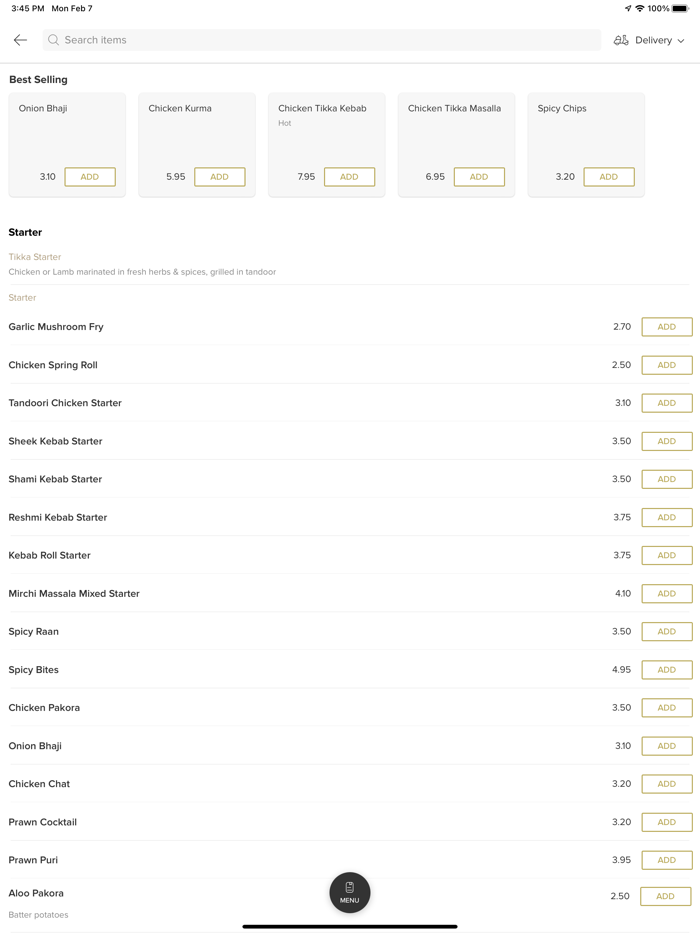Add Chicken Tikka Kebab to order
The image size is (700, 934).
coord(349,177)
